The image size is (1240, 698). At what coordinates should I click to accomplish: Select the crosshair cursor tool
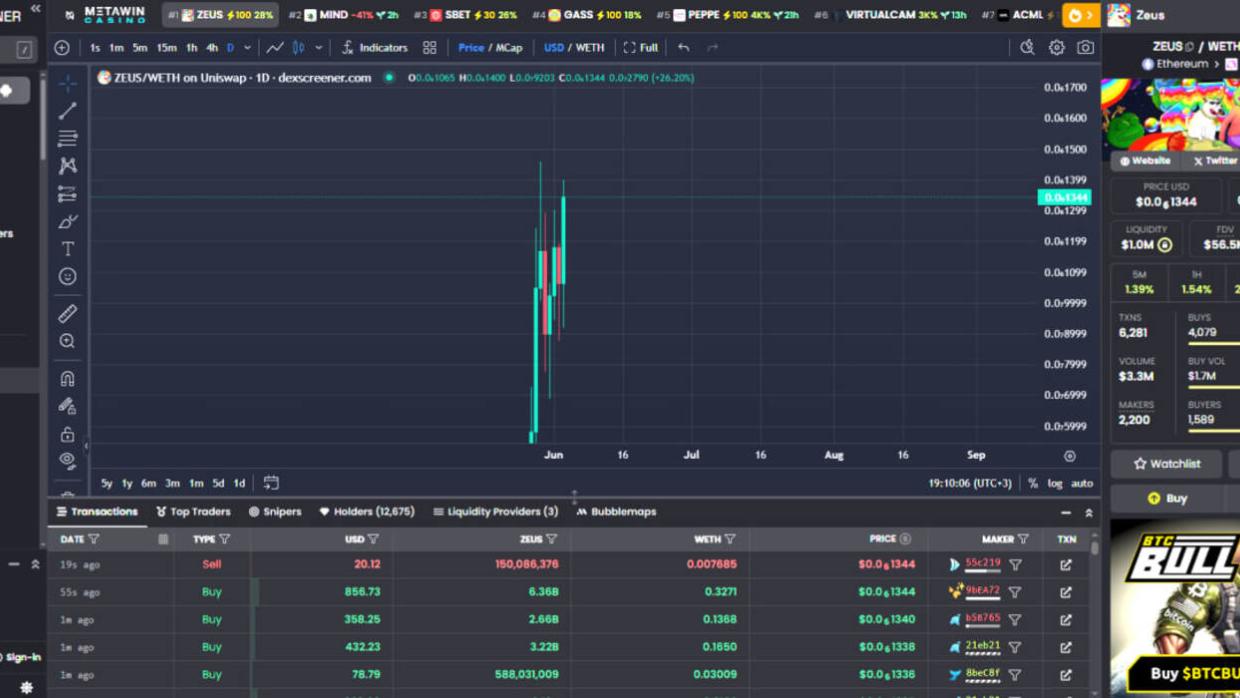[67, 83]
